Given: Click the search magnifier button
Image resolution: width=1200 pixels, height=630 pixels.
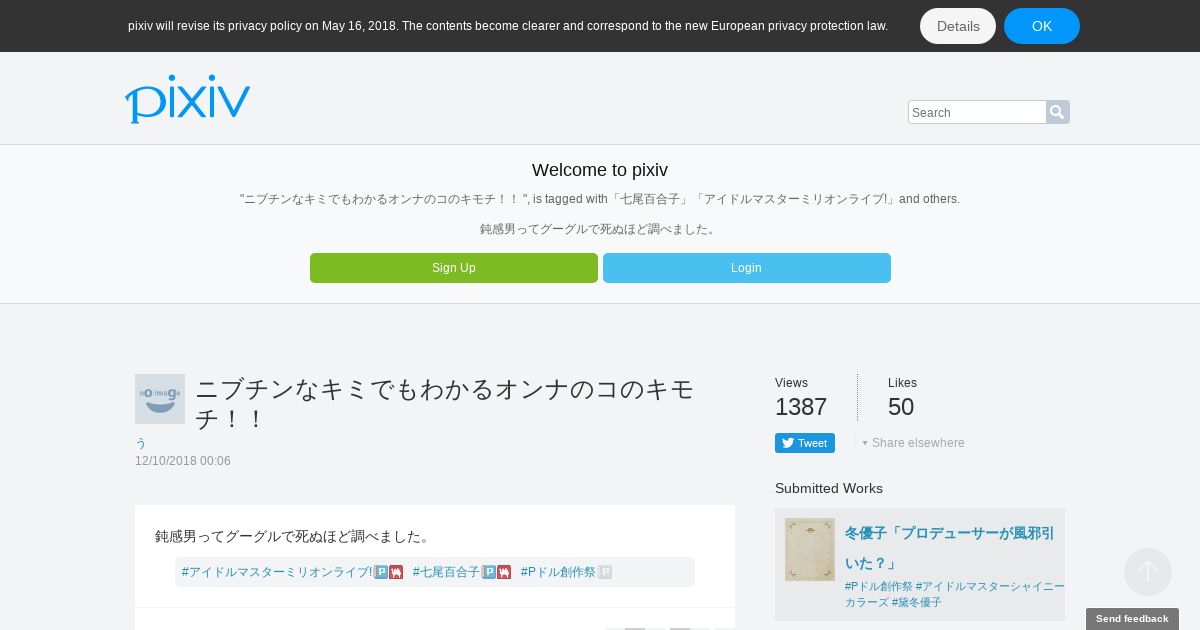Looking at the screenshot, I should 1058,112.
